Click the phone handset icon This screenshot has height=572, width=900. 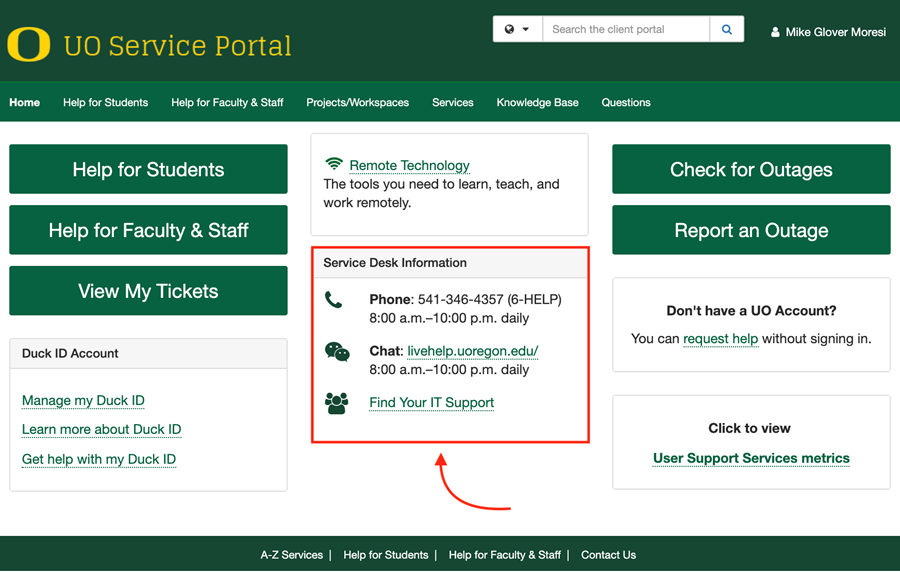(x=333, y=299)
